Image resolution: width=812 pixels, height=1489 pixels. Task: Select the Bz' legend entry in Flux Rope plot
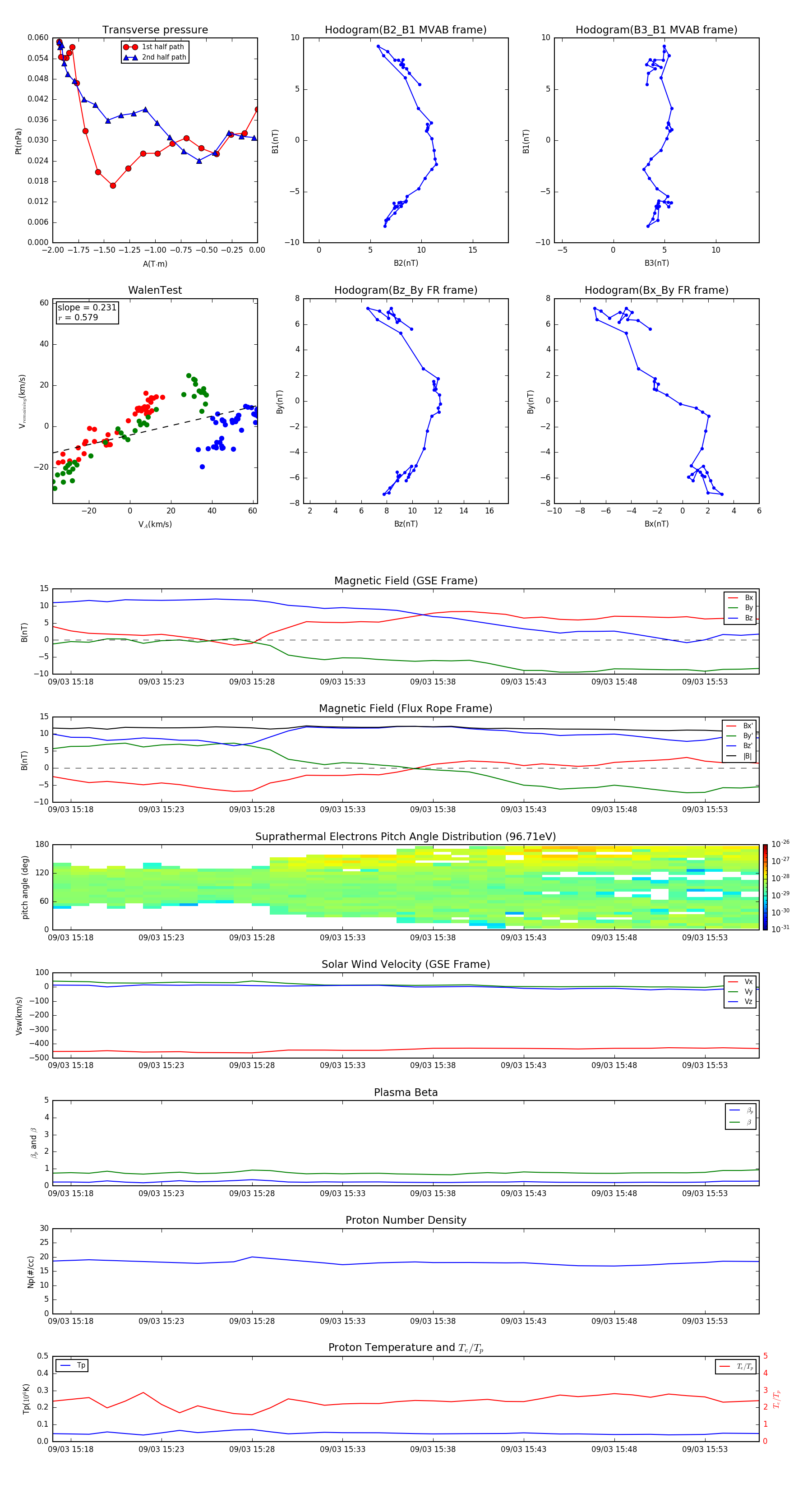coord(739,746)
